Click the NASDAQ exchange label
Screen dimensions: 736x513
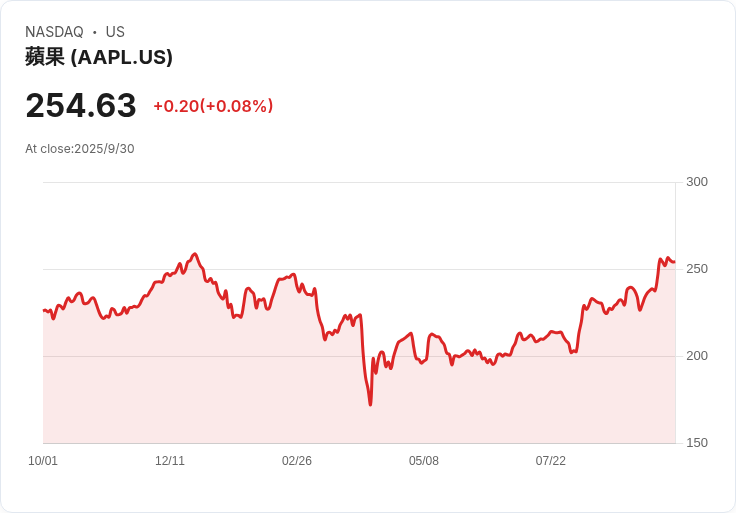pos(54,32)
